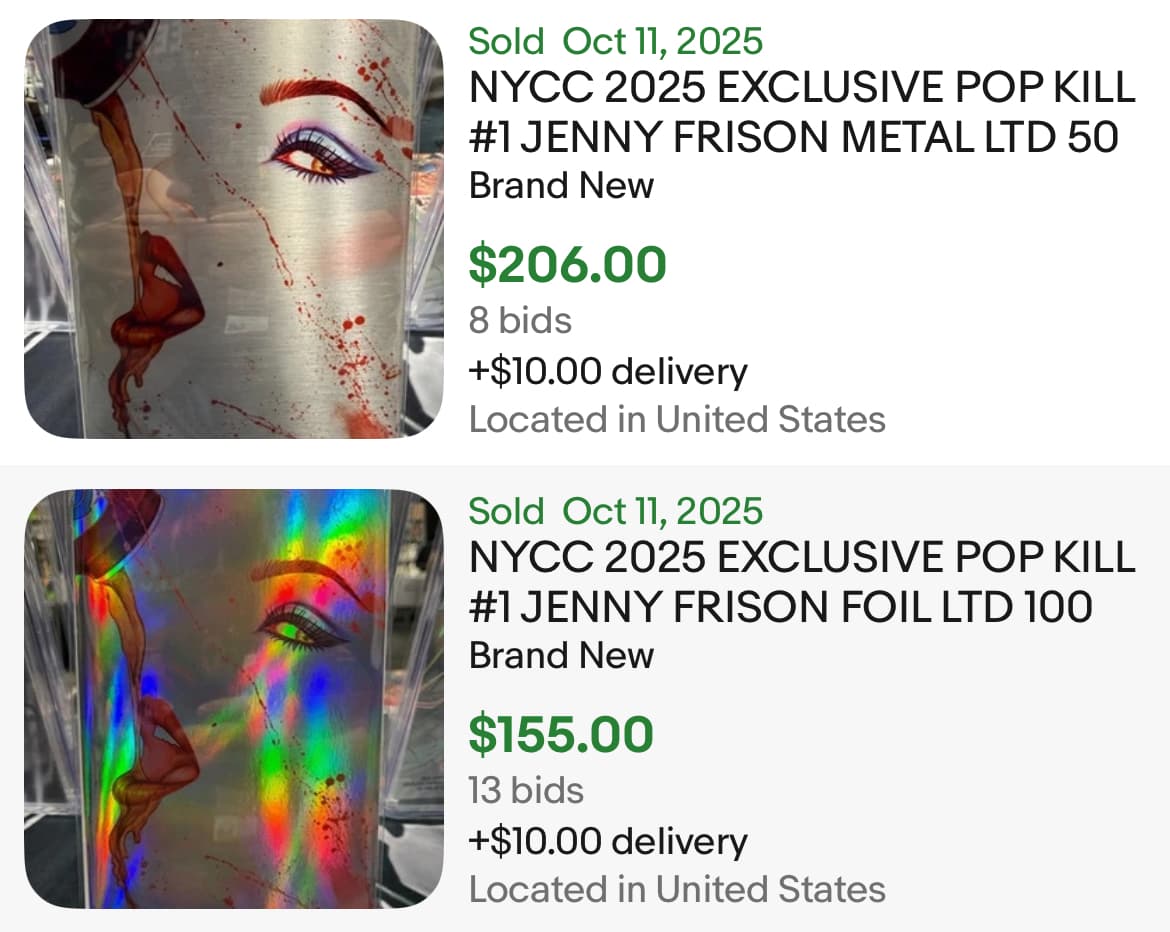The image size is (1170, 932).
Task: Select the $206.00 sold price
Action: click(567, 264)
